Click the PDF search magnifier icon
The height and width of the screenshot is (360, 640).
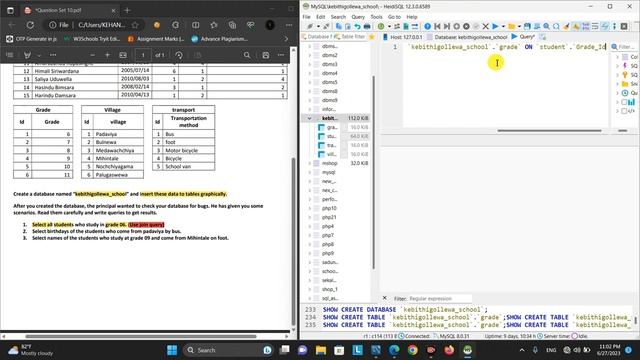[x=247, y=55]
